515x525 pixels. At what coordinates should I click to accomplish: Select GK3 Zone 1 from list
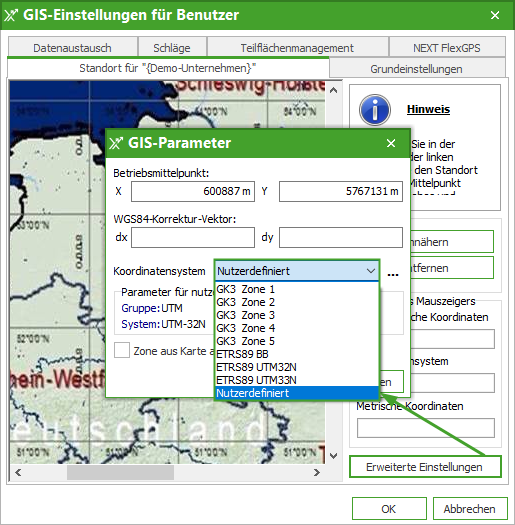click(297, 289)
